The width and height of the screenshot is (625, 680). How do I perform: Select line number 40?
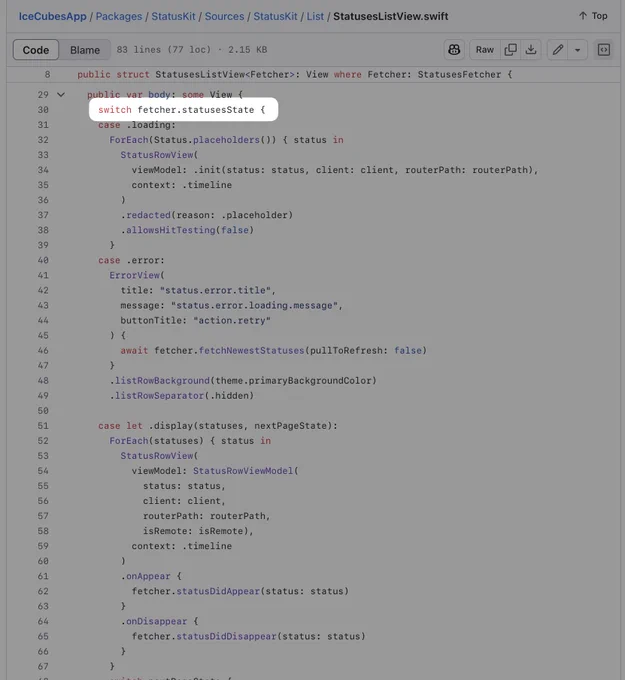pyautogui.click(x=43, y=260)
